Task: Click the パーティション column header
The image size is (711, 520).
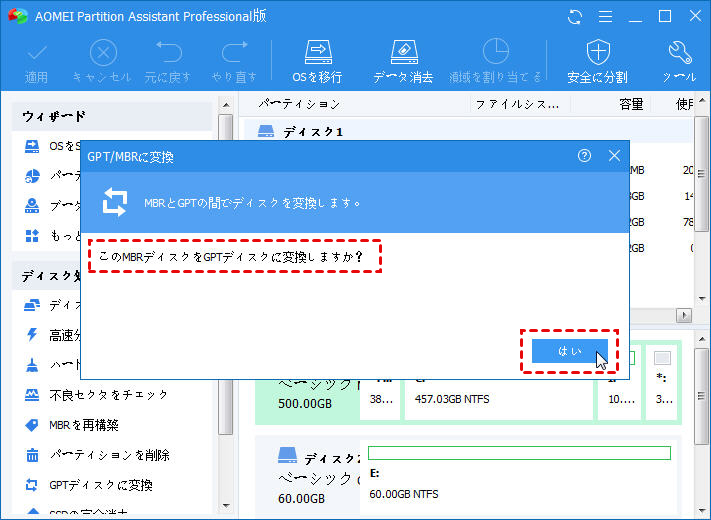Action: [299, 104]
